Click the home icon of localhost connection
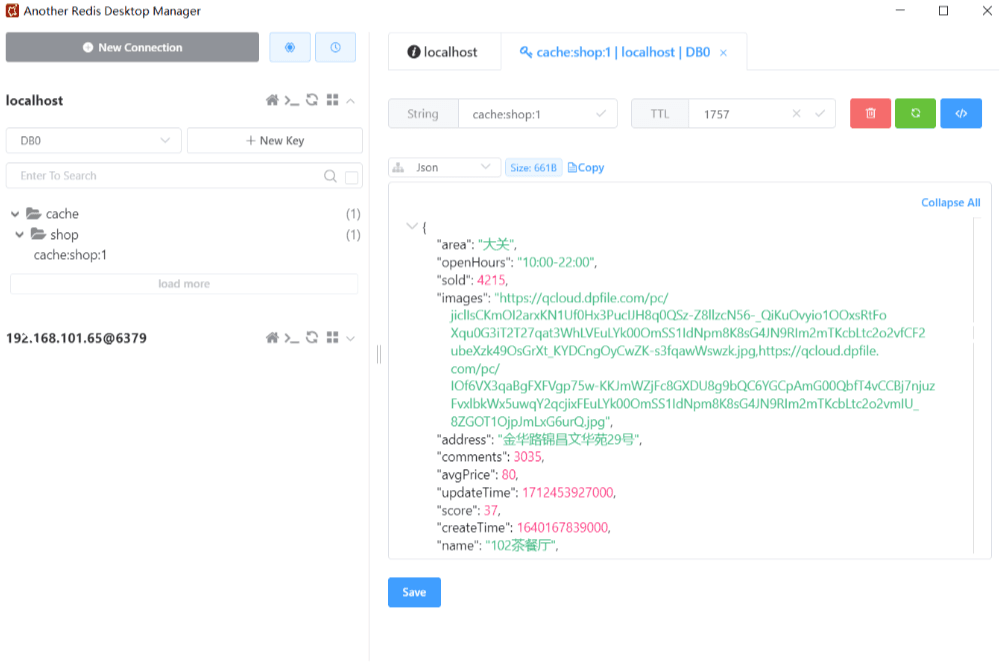 271,101
